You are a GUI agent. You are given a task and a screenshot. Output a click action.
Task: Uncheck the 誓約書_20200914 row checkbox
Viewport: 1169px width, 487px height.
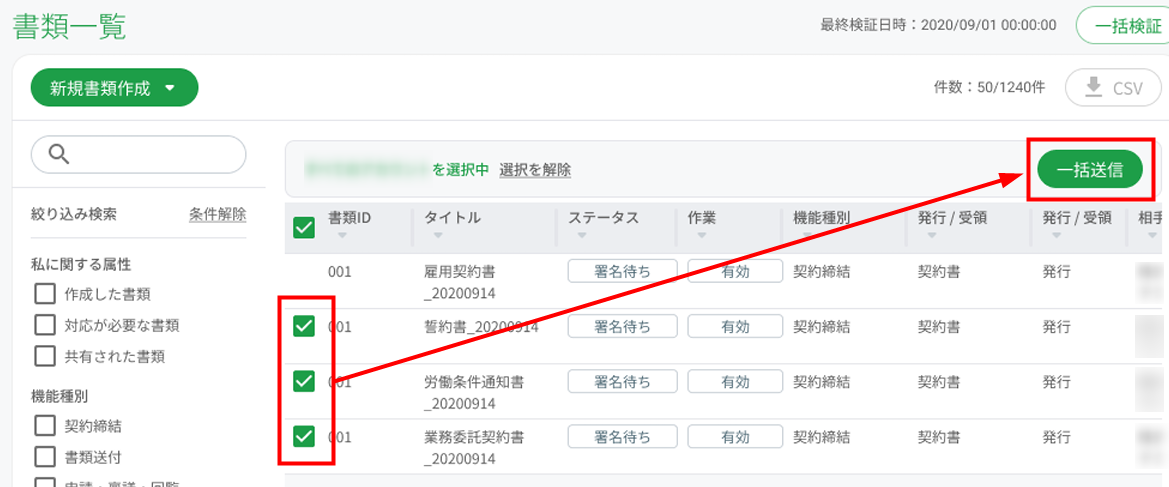tap(303, 326)
